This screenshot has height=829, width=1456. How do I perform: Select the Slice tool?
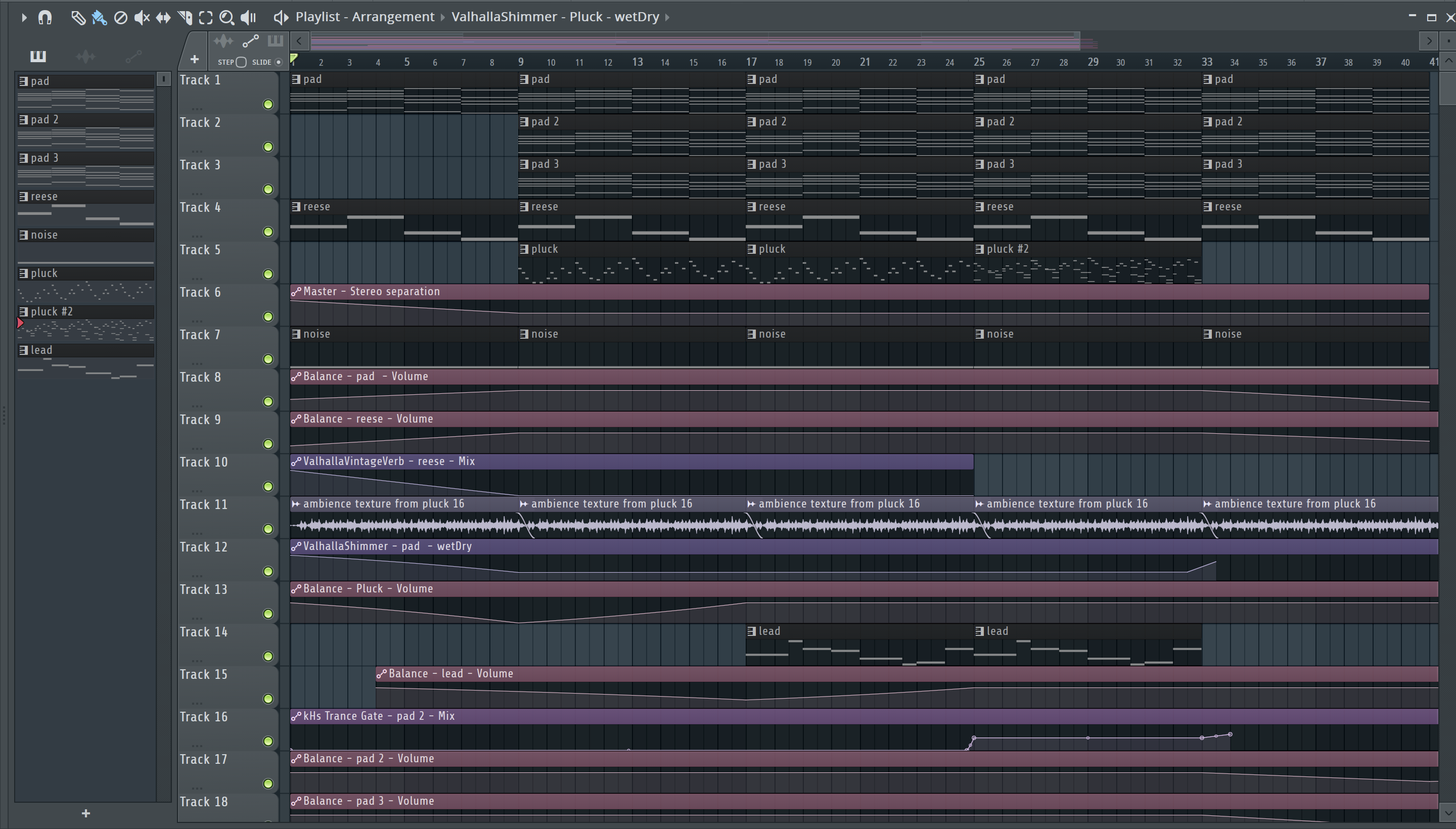(x=185, y=18)
